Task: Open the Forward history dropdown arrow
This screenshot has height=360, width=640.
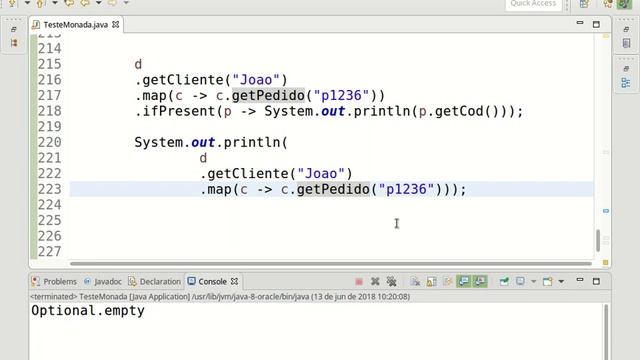Action: (126, 3)
